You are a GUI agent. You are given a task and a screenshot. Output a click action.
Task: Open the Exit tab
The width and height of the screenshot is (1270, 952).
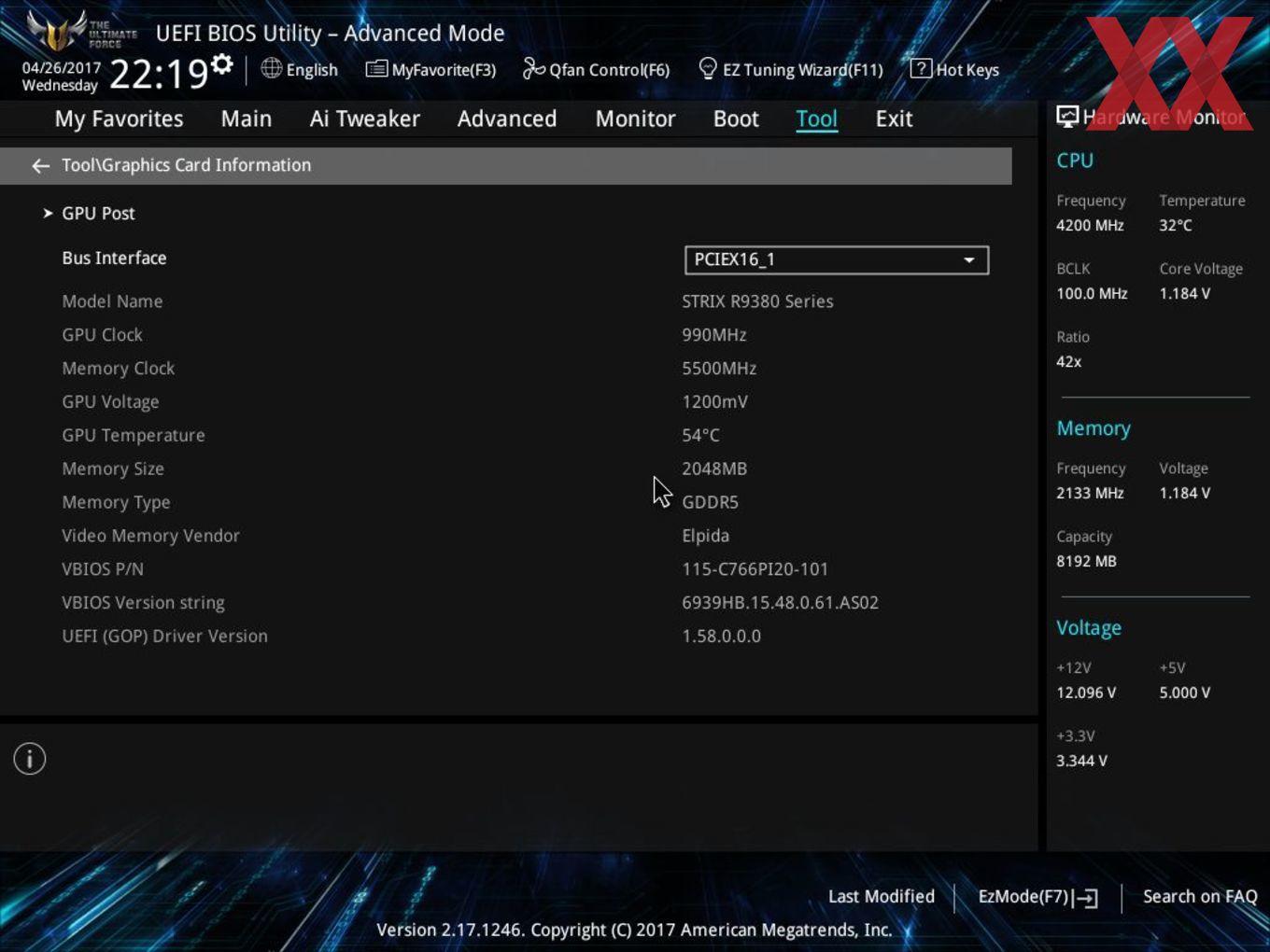pyautogui.click(x=894, y=119)
